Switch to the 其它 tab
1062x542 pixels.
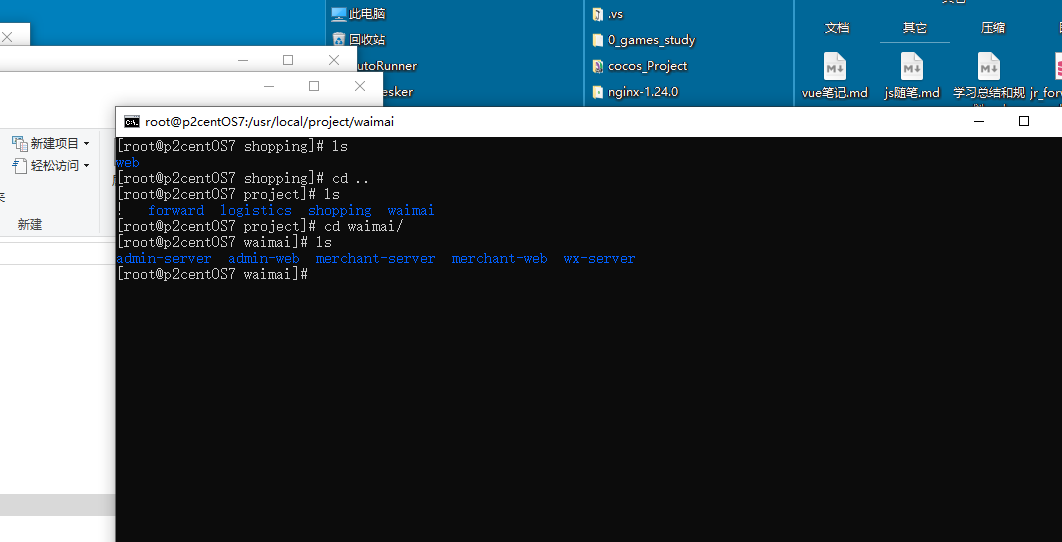(x=914, y=28)
